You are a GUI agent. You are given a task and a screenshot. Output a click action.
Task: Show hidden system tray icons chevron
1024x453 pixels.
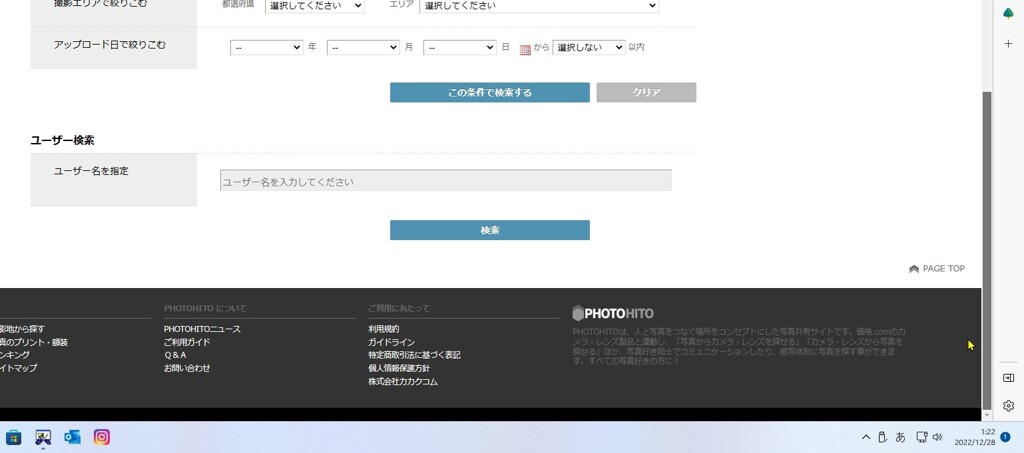[x=866, y=437]
